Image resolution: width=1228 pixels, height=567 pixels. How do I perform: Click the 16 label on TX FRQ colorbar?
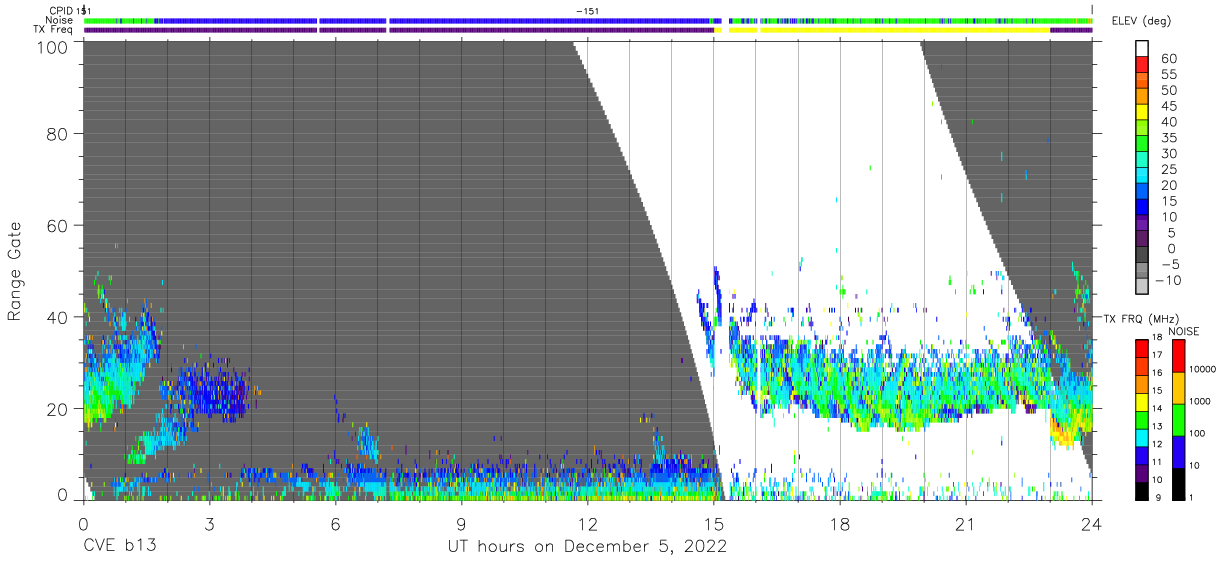point(1158,372)
